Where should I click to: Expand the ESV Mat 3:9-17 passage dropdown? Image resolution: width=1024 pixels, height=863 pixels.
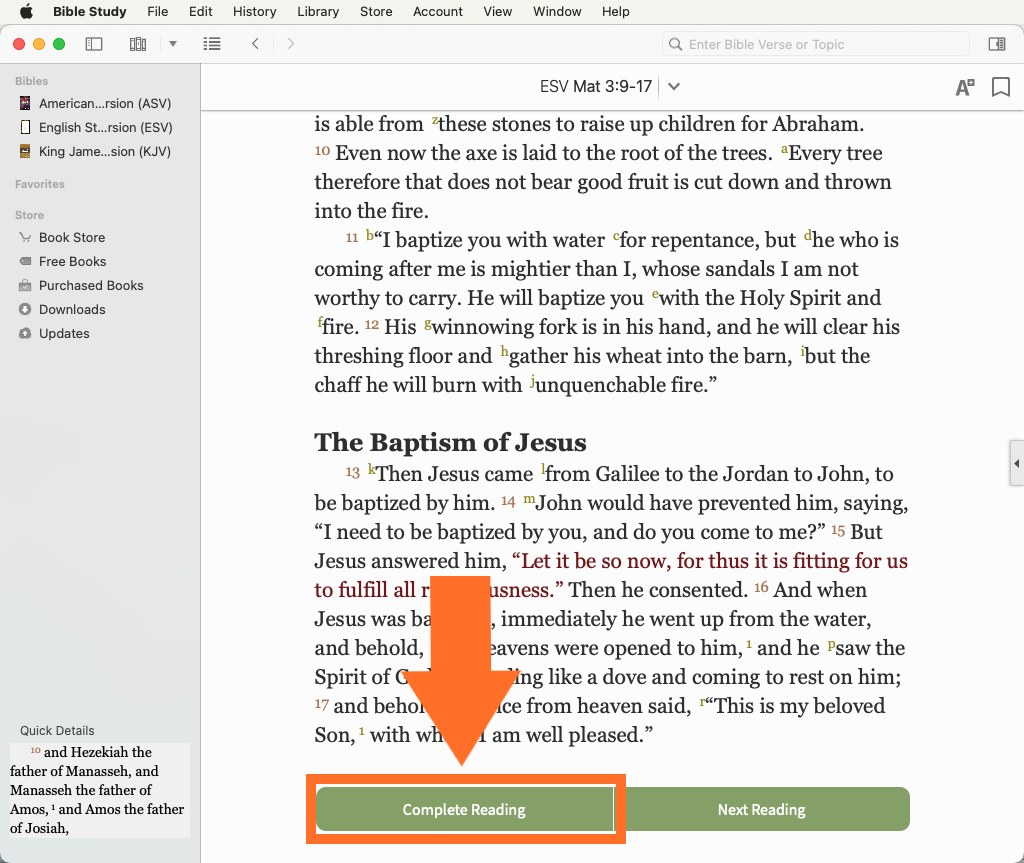click(x=674, y=86)
